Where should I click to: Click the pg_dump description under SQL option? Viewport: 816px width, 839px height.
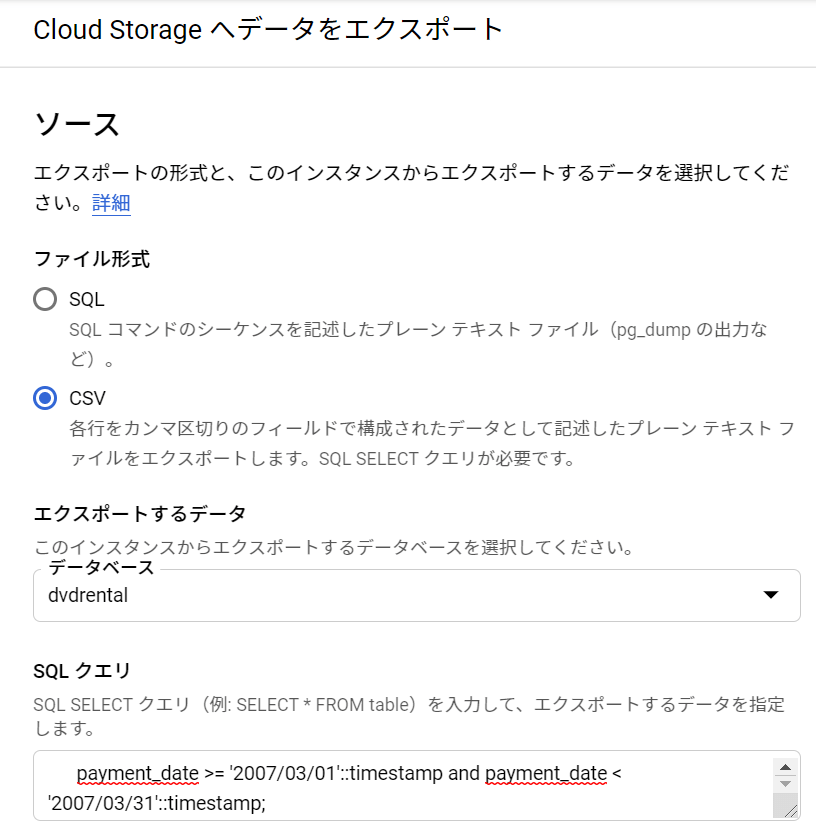418,344
